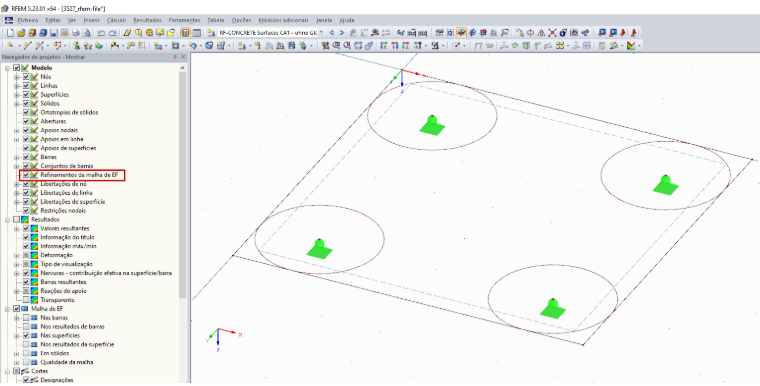760x386 pixels.
Task: Toggle the project navigator panel icon
Action: (185, 33)
